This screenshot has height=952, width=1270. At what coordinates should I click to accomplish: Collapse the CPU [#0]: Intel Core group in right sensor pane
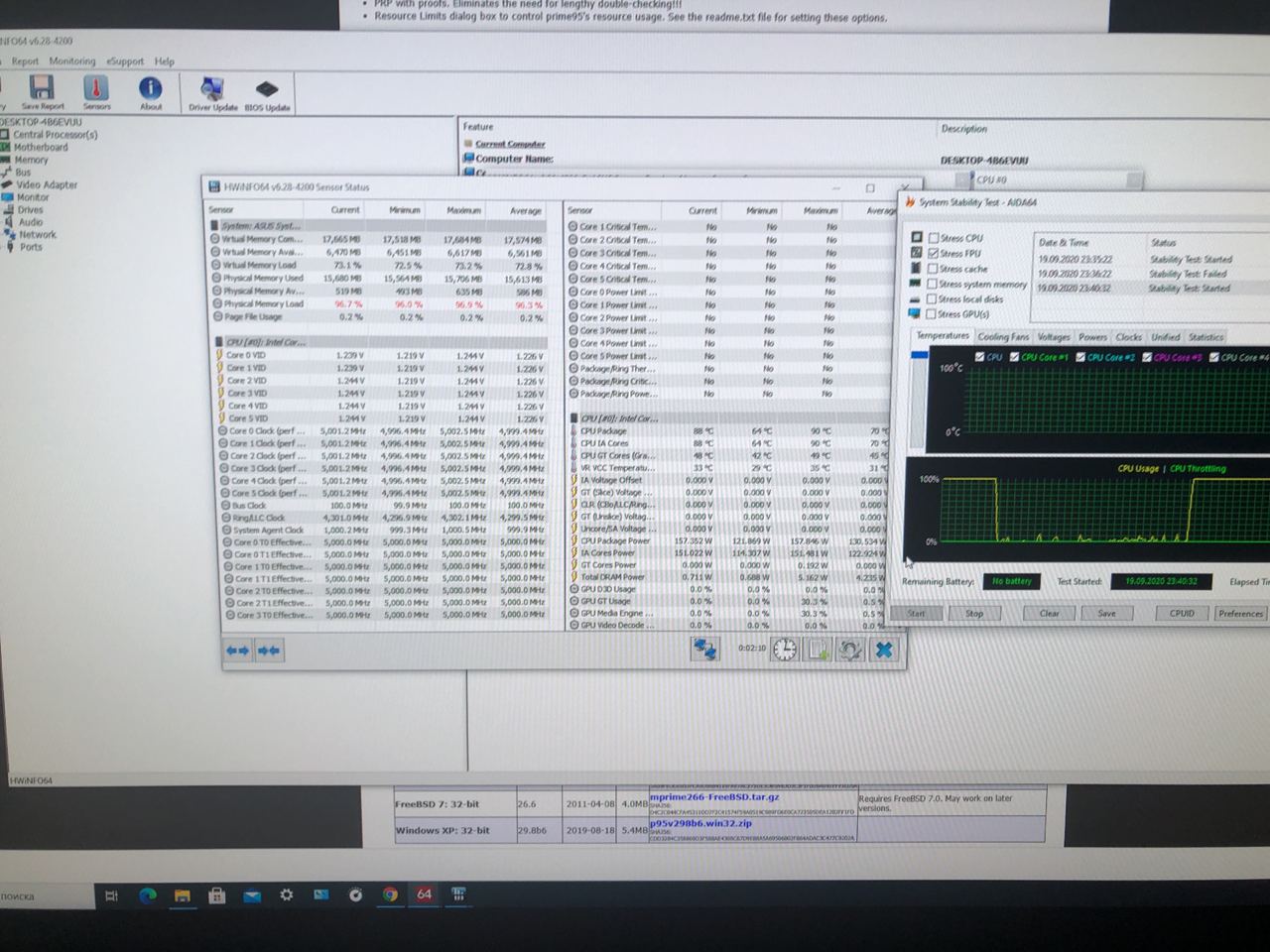point(573,418)
